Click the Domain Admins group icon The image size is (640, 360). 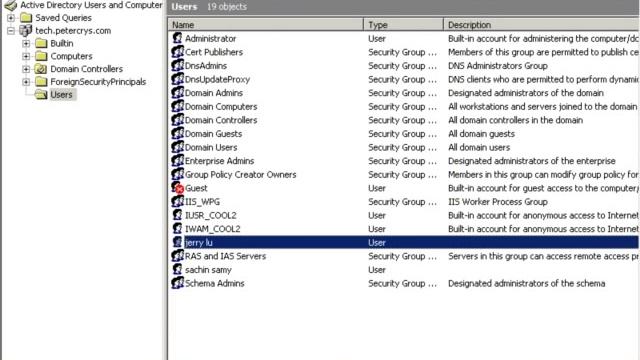[178, 93]
